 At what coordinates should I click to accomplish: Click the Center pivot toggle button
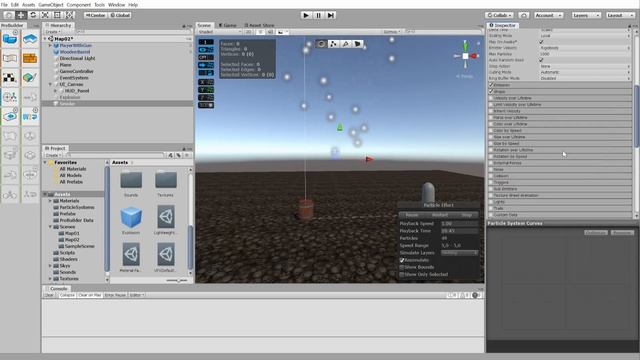(x=96, y=15)
